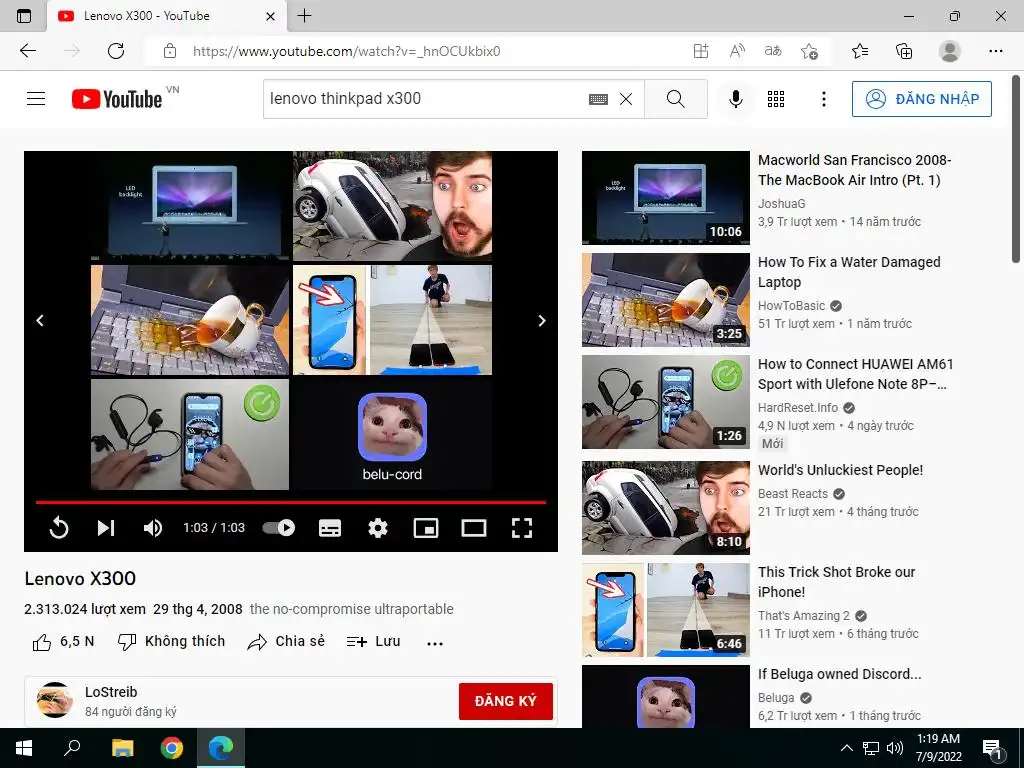Open Read Aloud in address bar
Screen dimensions: 1024x768
(737, 51)
